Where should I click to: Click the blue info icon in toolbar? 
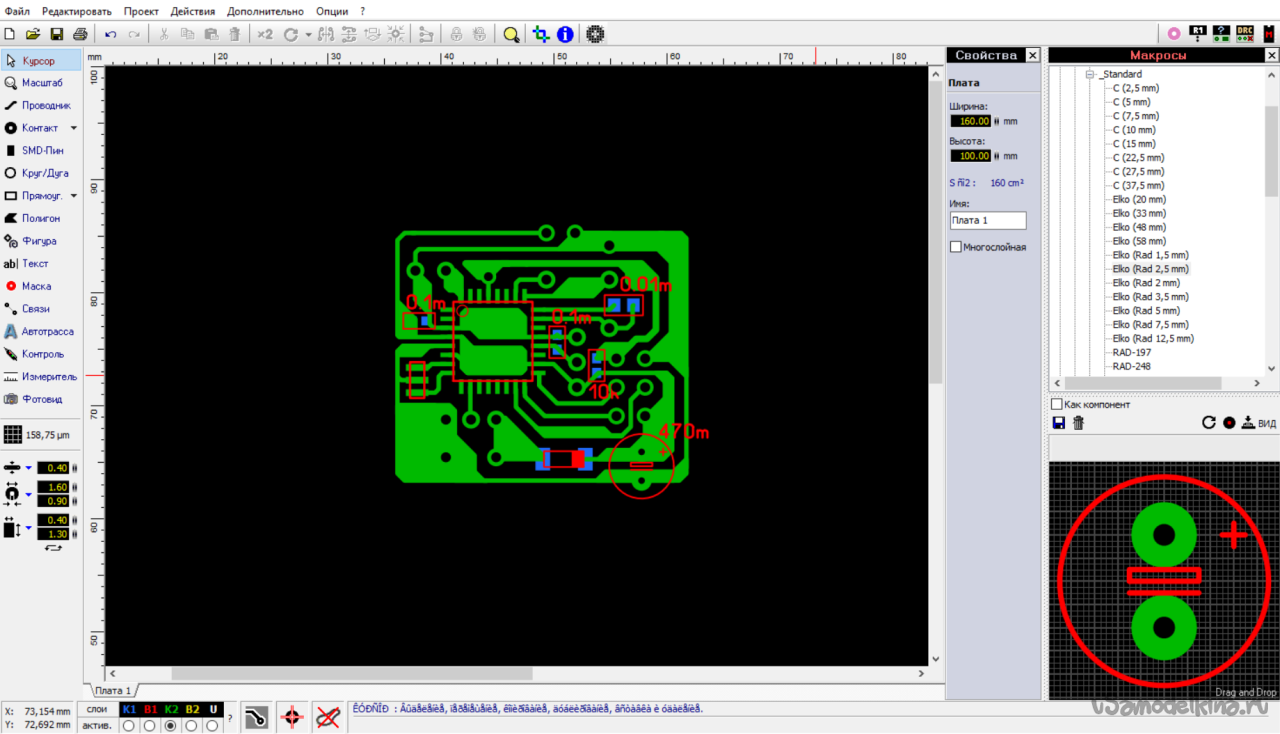[x=563, y=34]
